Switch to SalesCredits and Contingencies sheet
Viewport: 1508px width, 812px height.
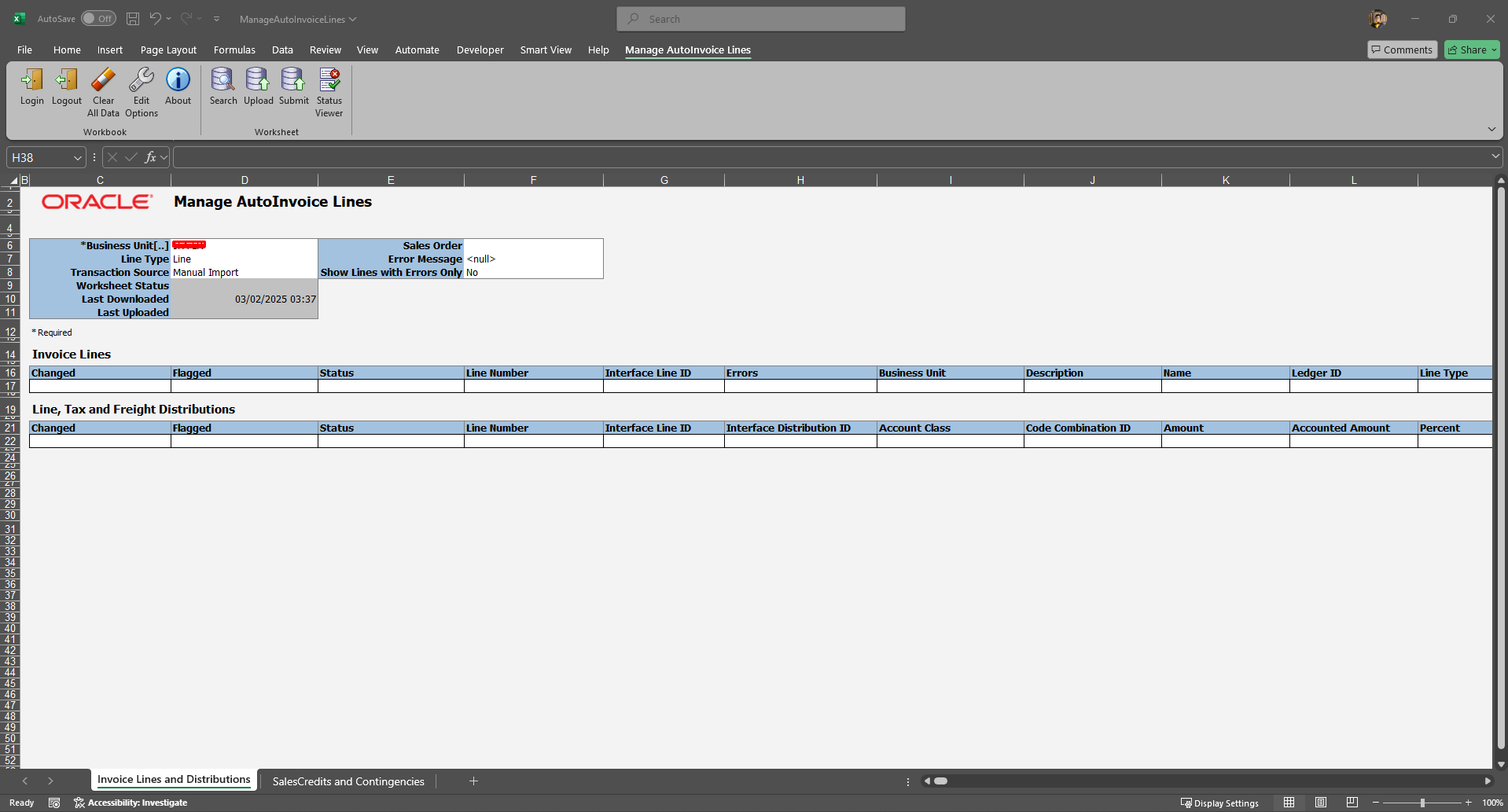348,781
